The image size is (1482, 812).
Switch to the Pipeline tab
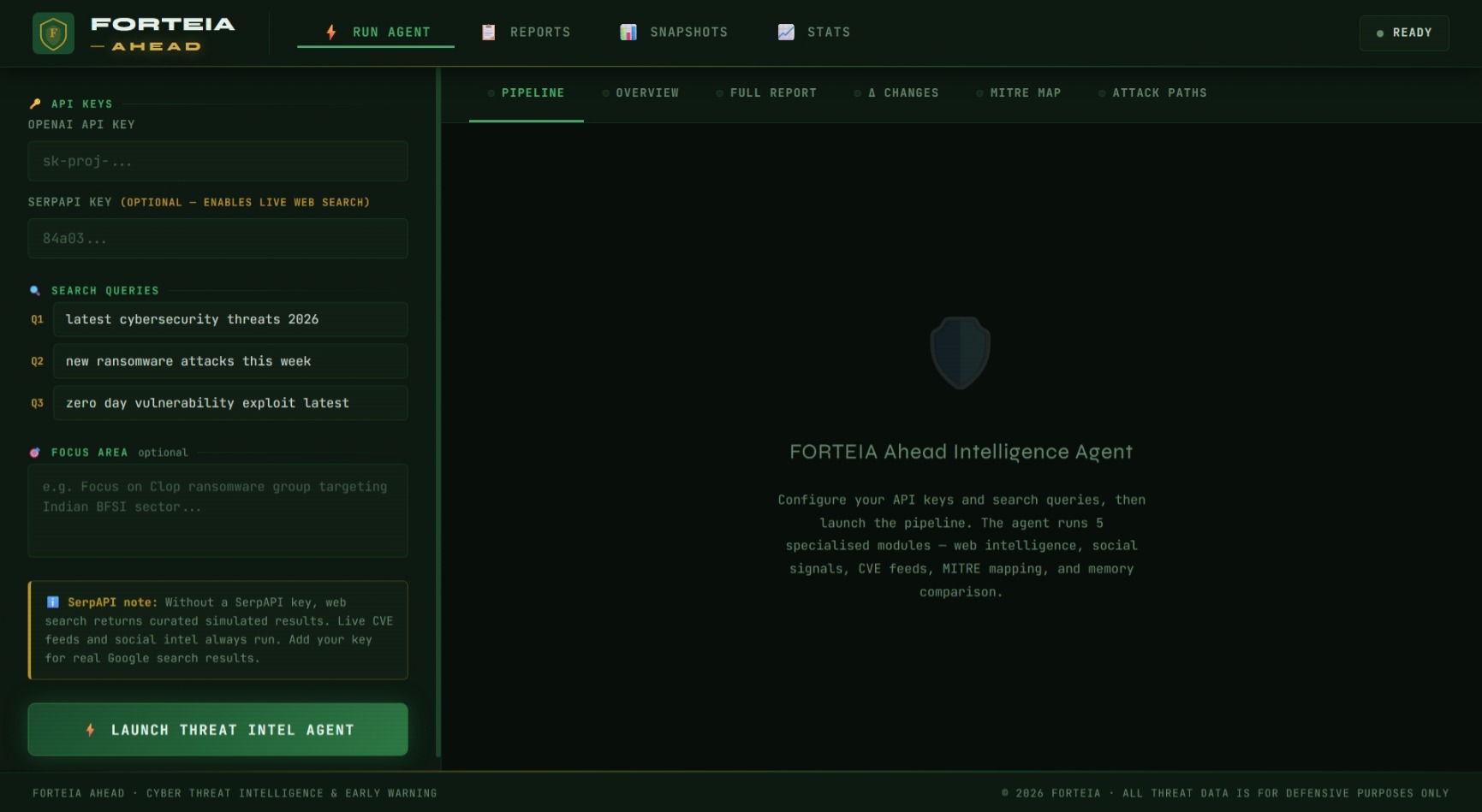point(527,93)
